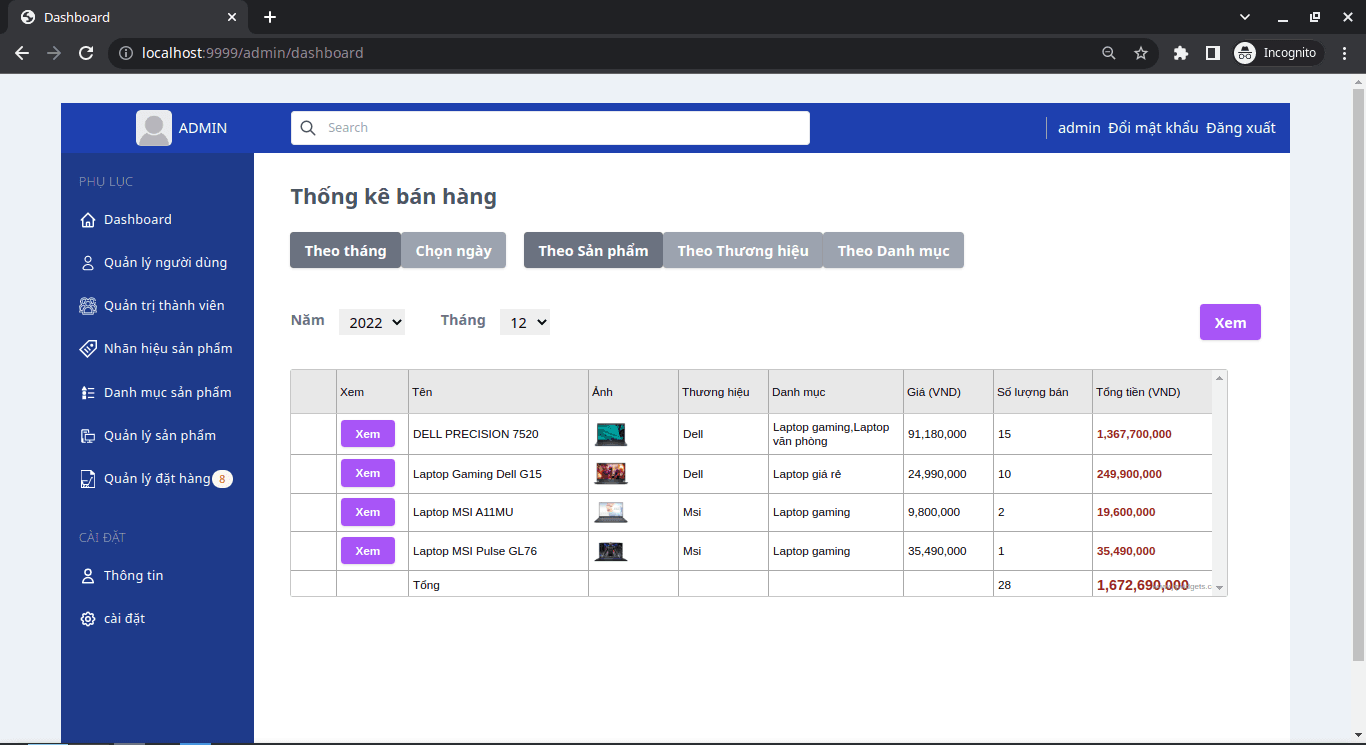The width and height of the screenshot is (1366, 745).
Task: Open Quản trị thành viên menu item
Action: [164, 306]
